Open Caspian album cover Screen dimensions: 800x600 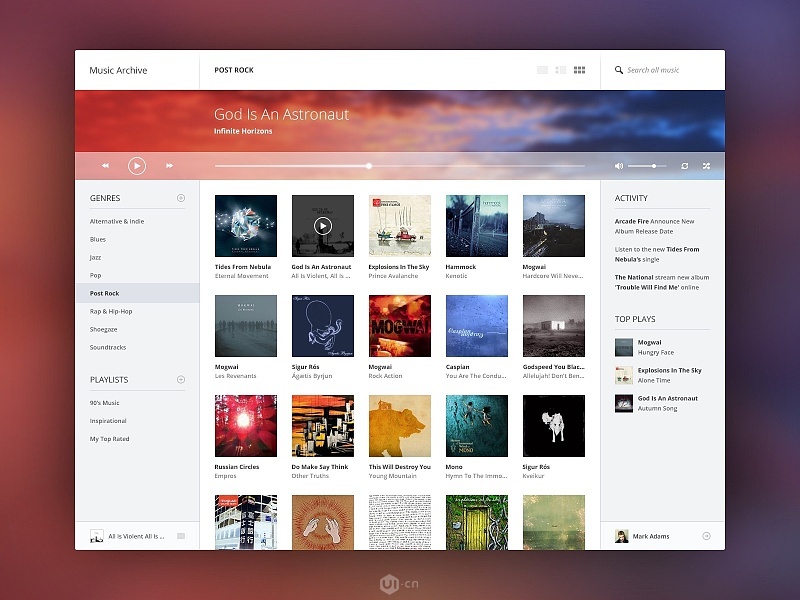pyautogui.click(x=477, y=326)
